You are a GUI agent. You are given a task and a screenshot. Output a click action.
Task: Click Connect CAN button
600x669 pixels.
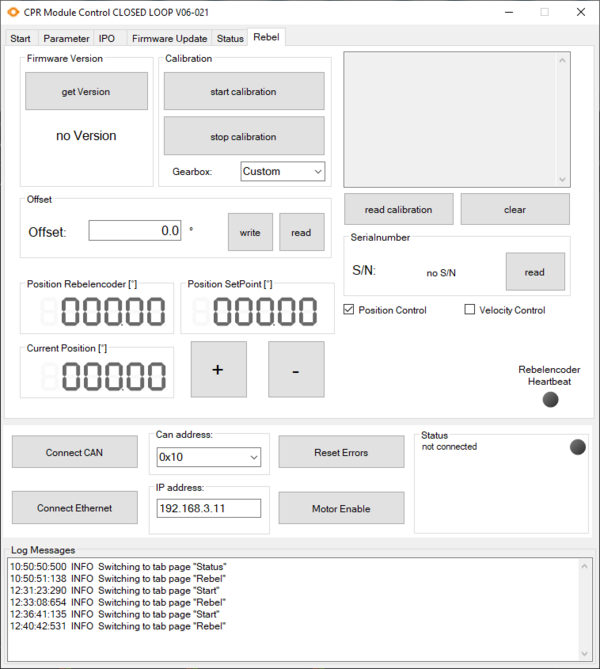(x=74, y=452)
